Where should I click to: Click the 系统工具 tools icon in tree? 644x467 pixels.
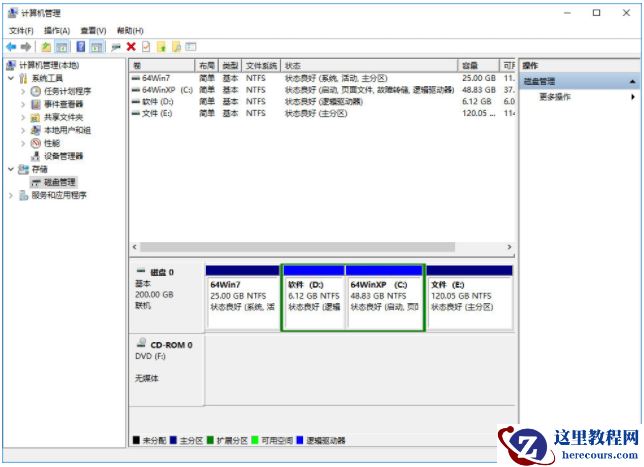tap(24, 78)
